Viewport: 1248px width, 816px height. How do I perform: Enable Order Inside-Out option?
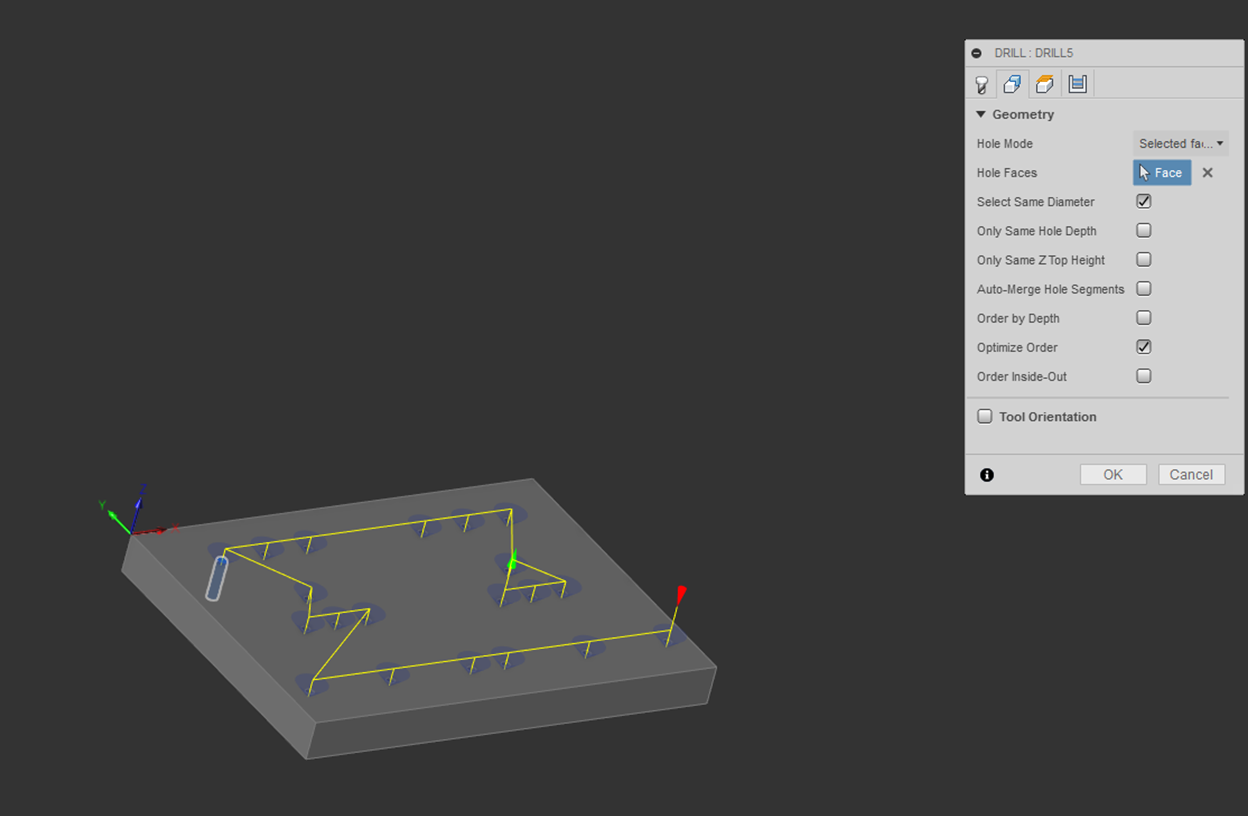[1144, 376]
